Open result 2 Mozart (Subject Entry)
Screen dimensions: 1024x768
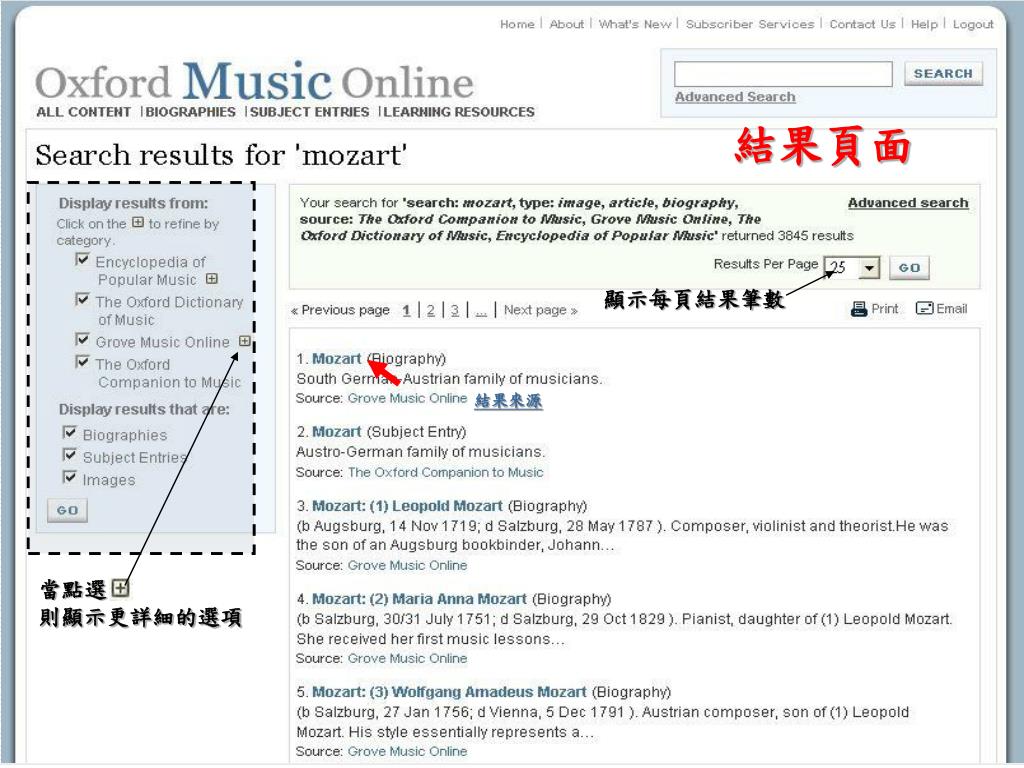tap(336, 432)
